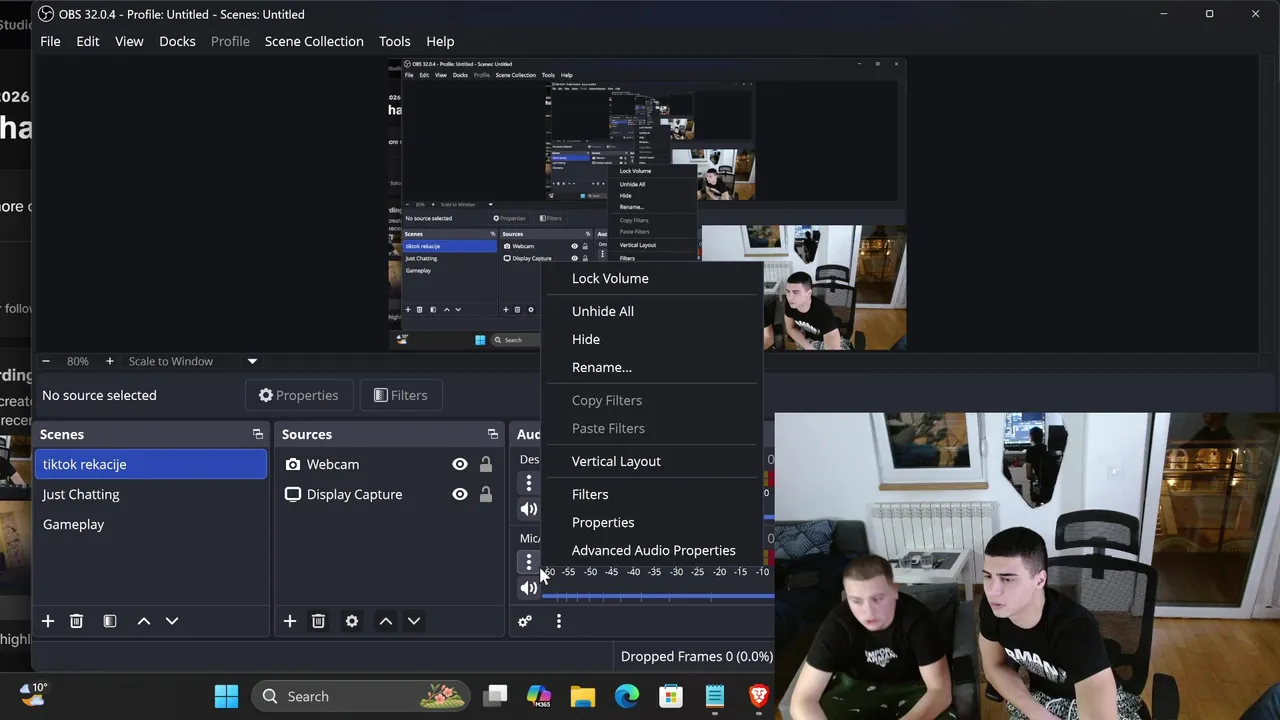The image size is (1280, 720).
Task: Open source properties gear icon
Action: (352, 621)
